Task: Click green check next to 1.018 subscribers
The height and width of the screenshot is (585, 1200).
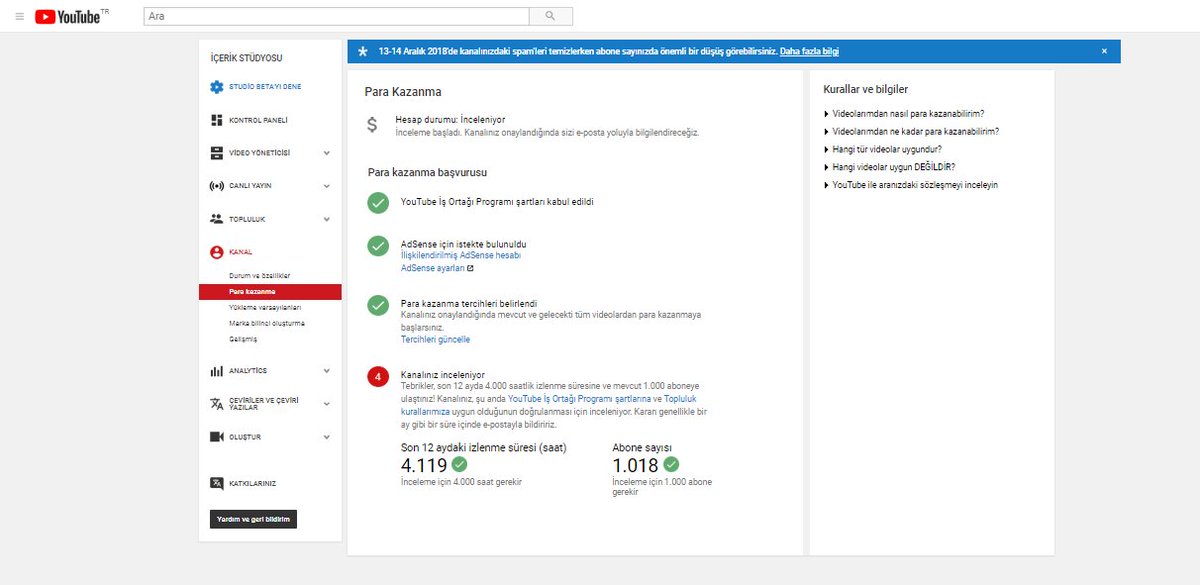Action: [x=671, y=464]
